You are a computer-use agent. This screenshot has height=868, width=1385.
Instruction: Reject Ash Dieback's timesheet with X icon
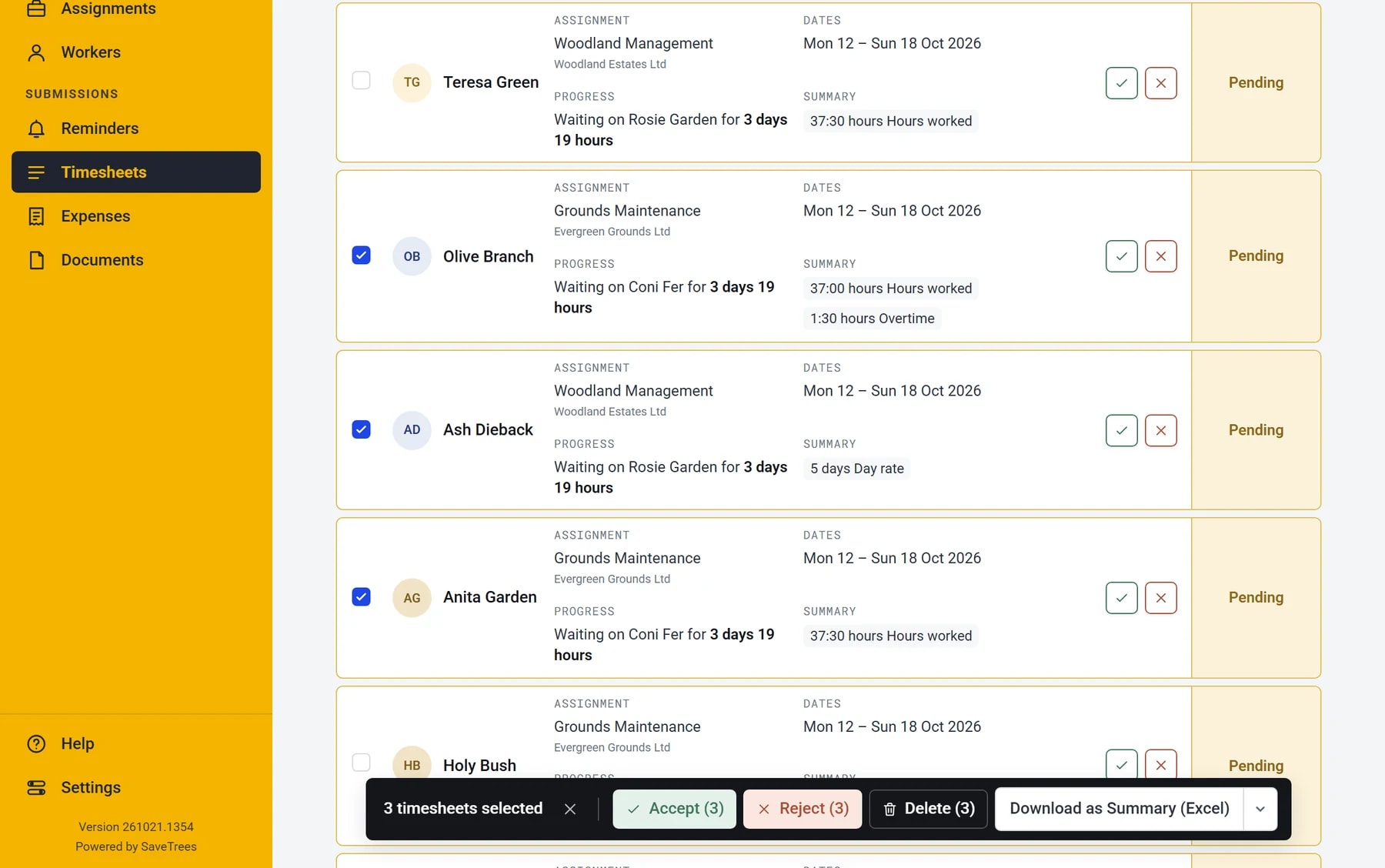(1160, 430)
